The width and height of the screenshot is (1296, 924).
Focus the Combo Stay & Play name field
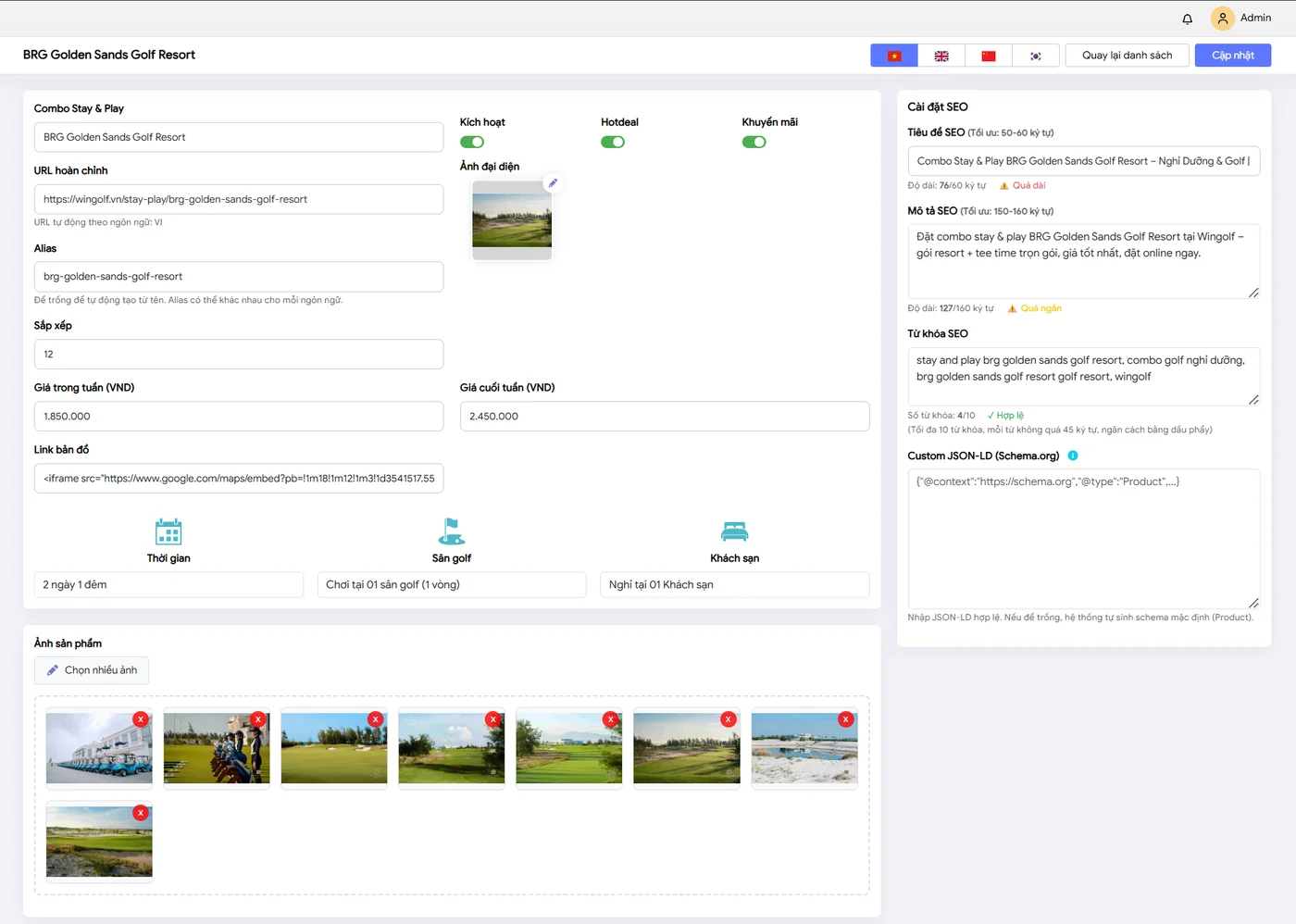pyautogui.click(x=239, y=137)
